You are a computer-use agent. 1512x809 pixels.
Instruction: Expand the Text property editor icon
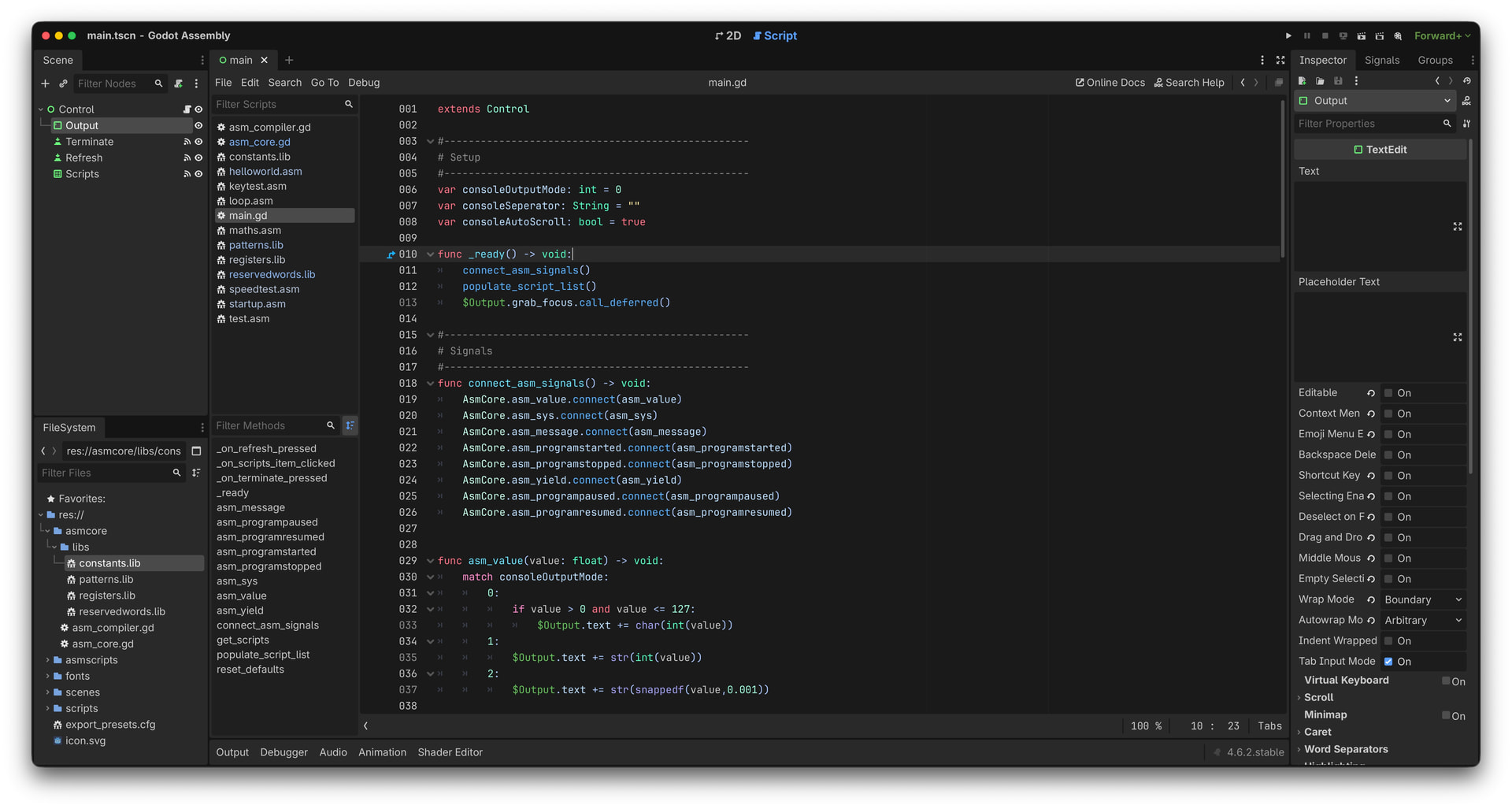click(x=1457, y=227)
